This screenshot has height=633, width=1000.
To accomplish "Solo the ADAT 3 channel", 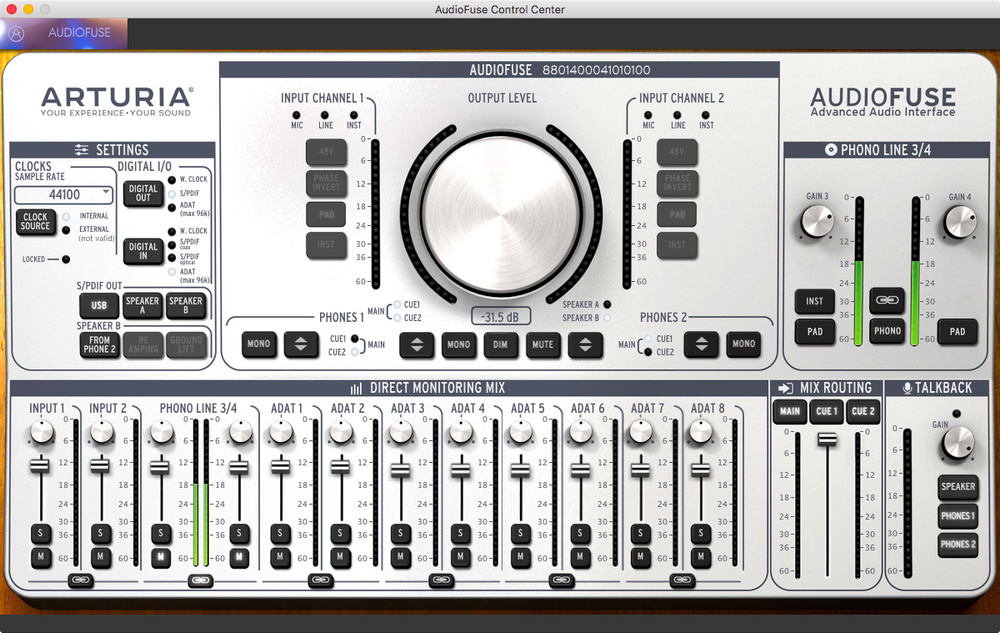I will [400, 534].
